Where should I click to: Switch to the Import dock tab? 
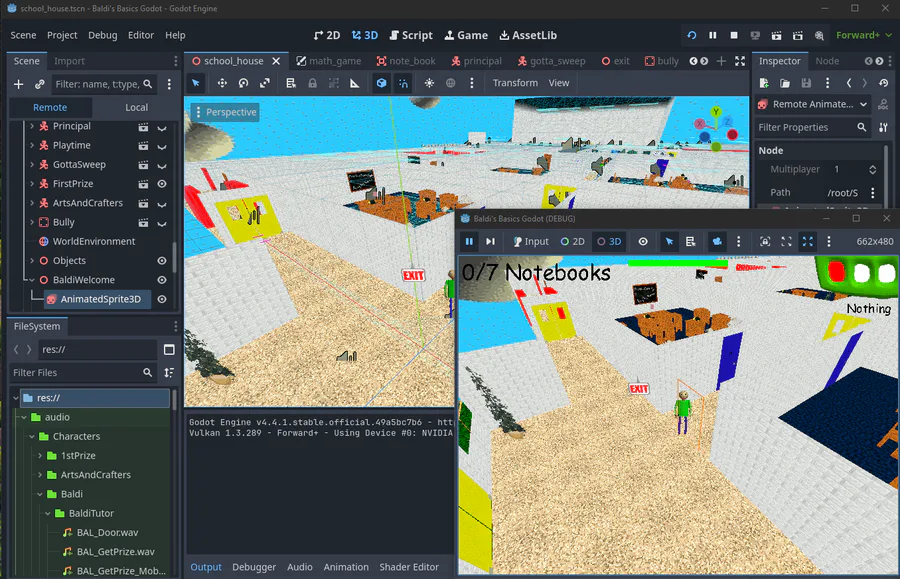(69, 61)
